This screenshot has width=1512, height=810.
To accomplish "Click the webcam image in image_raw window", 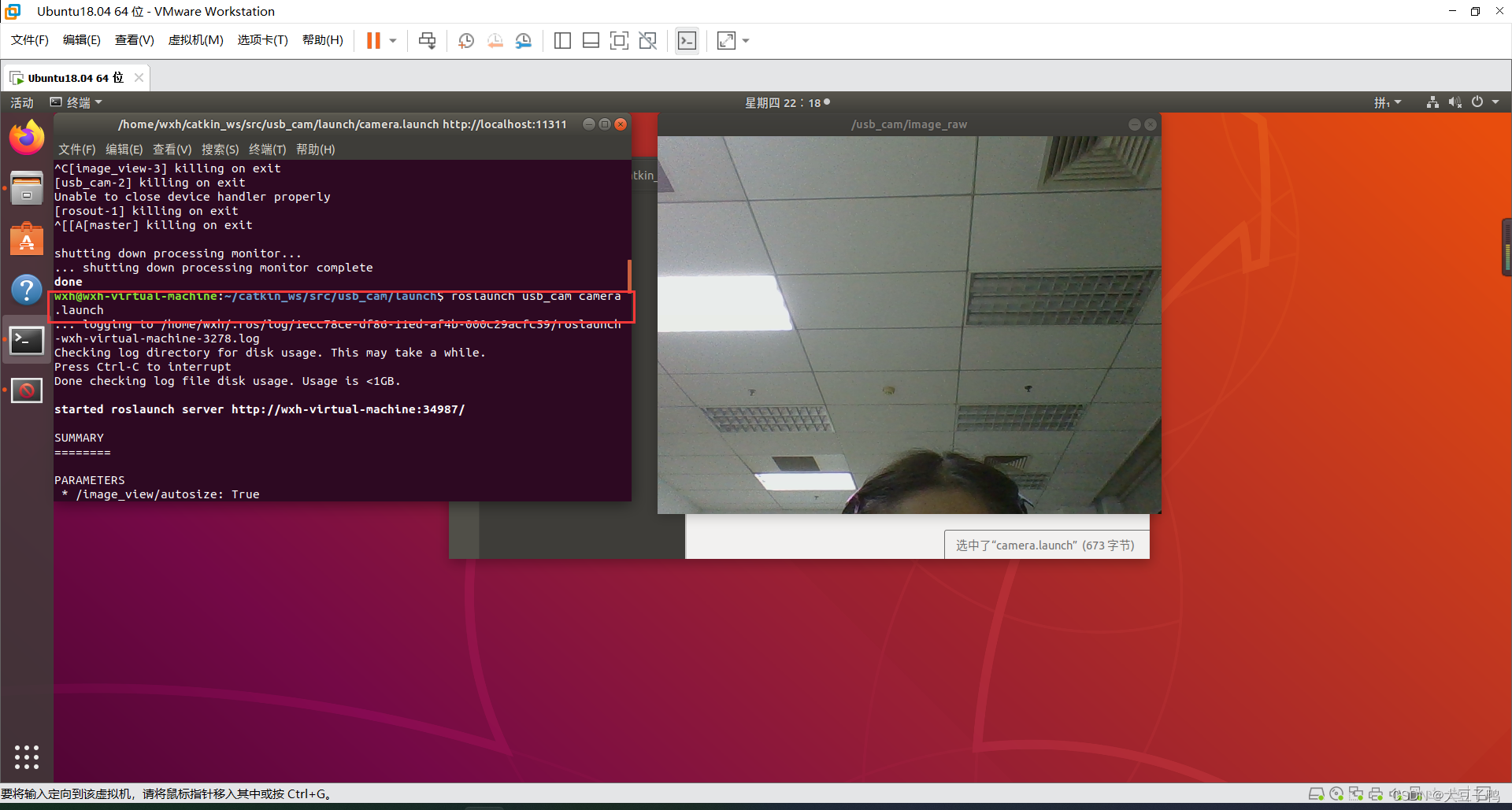I will (x=910, y=324).
